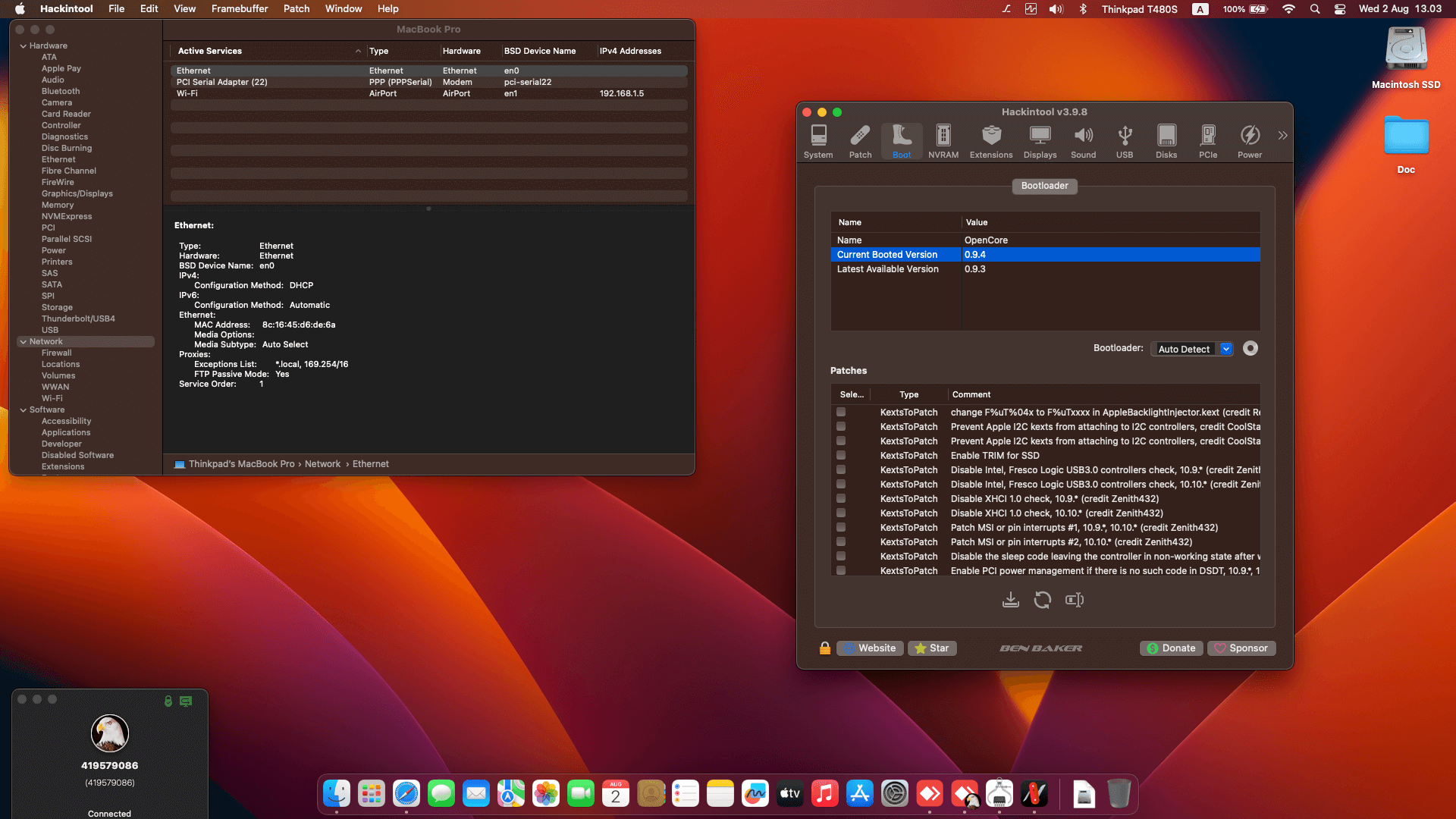Open the Edit menu
The width and height of the screenshot is (1456, 819).
149,9
